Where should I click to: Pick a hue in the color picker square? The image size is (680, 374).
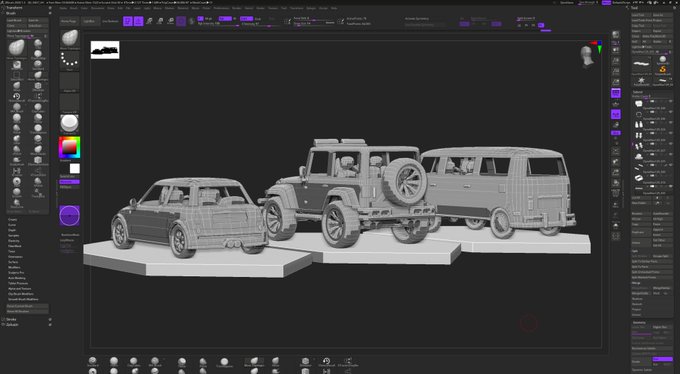pos(69,147)
